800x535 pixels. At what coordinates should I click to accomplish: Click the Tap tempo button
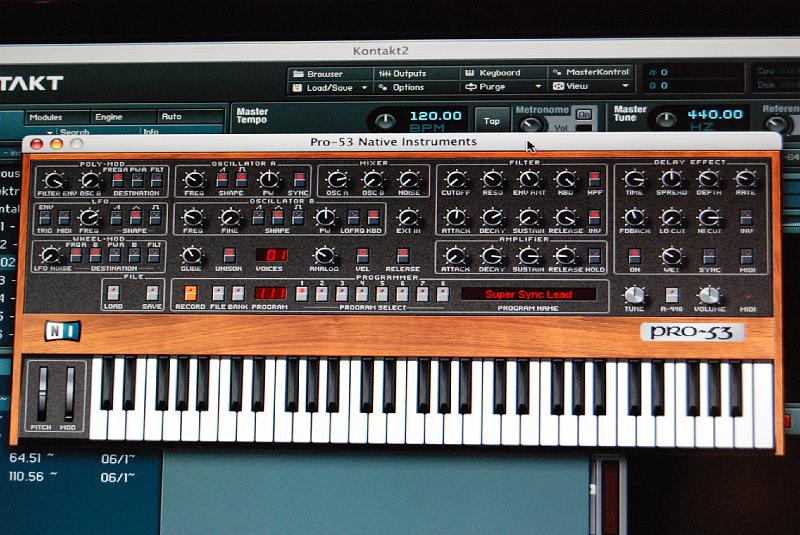click(491, 121)
